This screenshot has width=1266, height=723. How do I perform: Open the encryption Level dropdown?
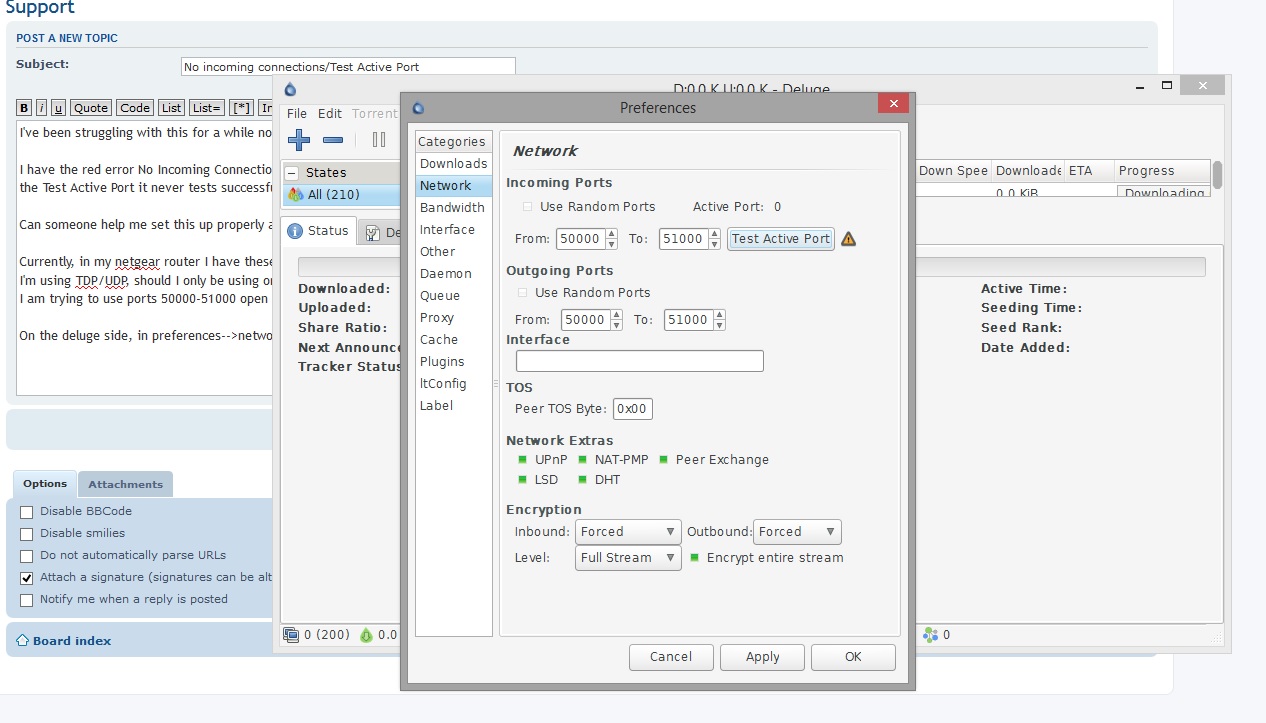628,558
